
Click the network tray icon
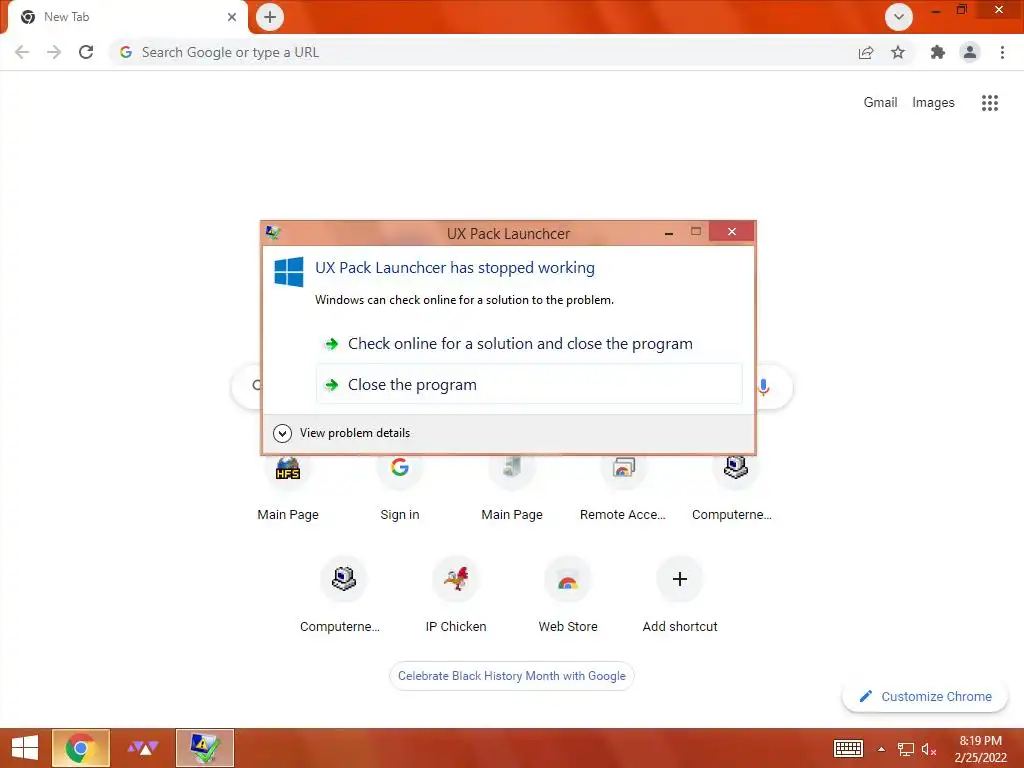click(906, 749)
